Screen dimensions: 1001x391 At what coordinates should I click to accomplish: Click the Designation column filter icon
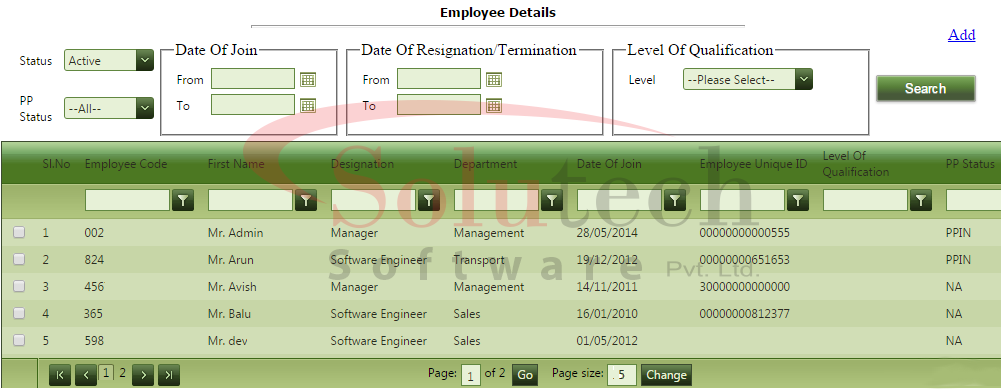point(428,201)
